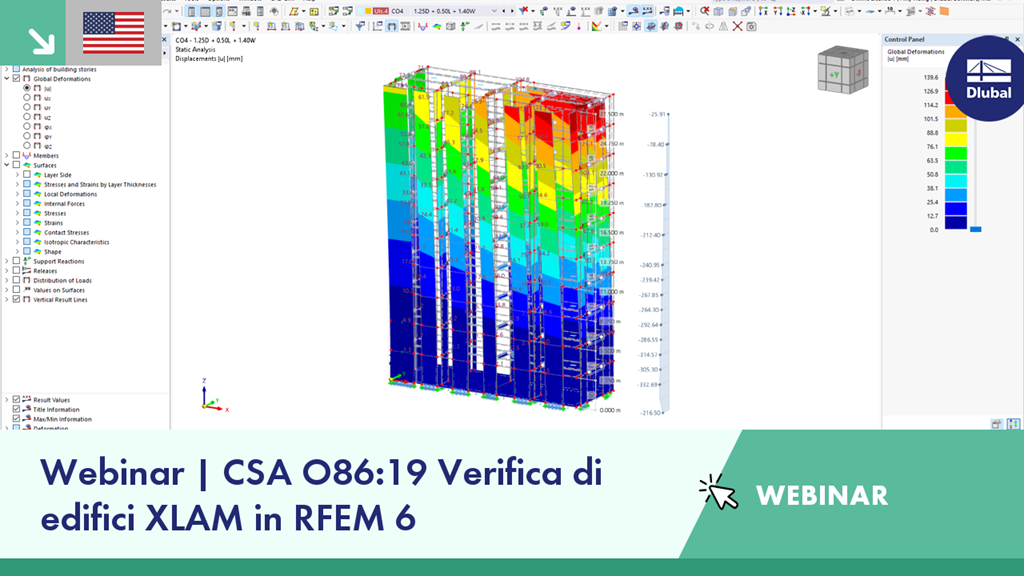The image size is (1024, 576).
Task: Click the view in negative X direction icon
Action: click(x=805, y=11)
